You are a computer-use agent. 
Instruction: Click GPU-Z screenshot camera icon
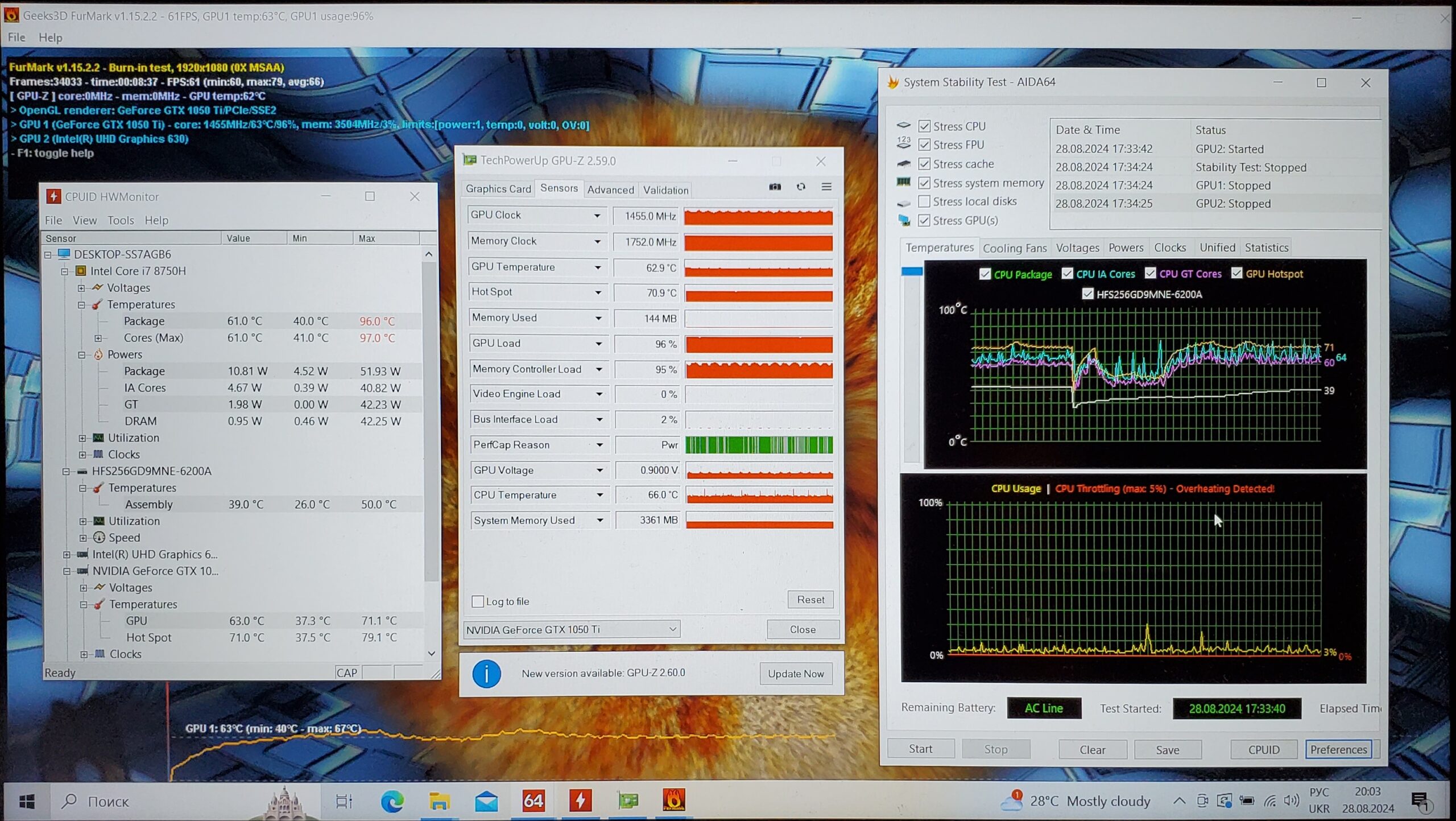775,187
